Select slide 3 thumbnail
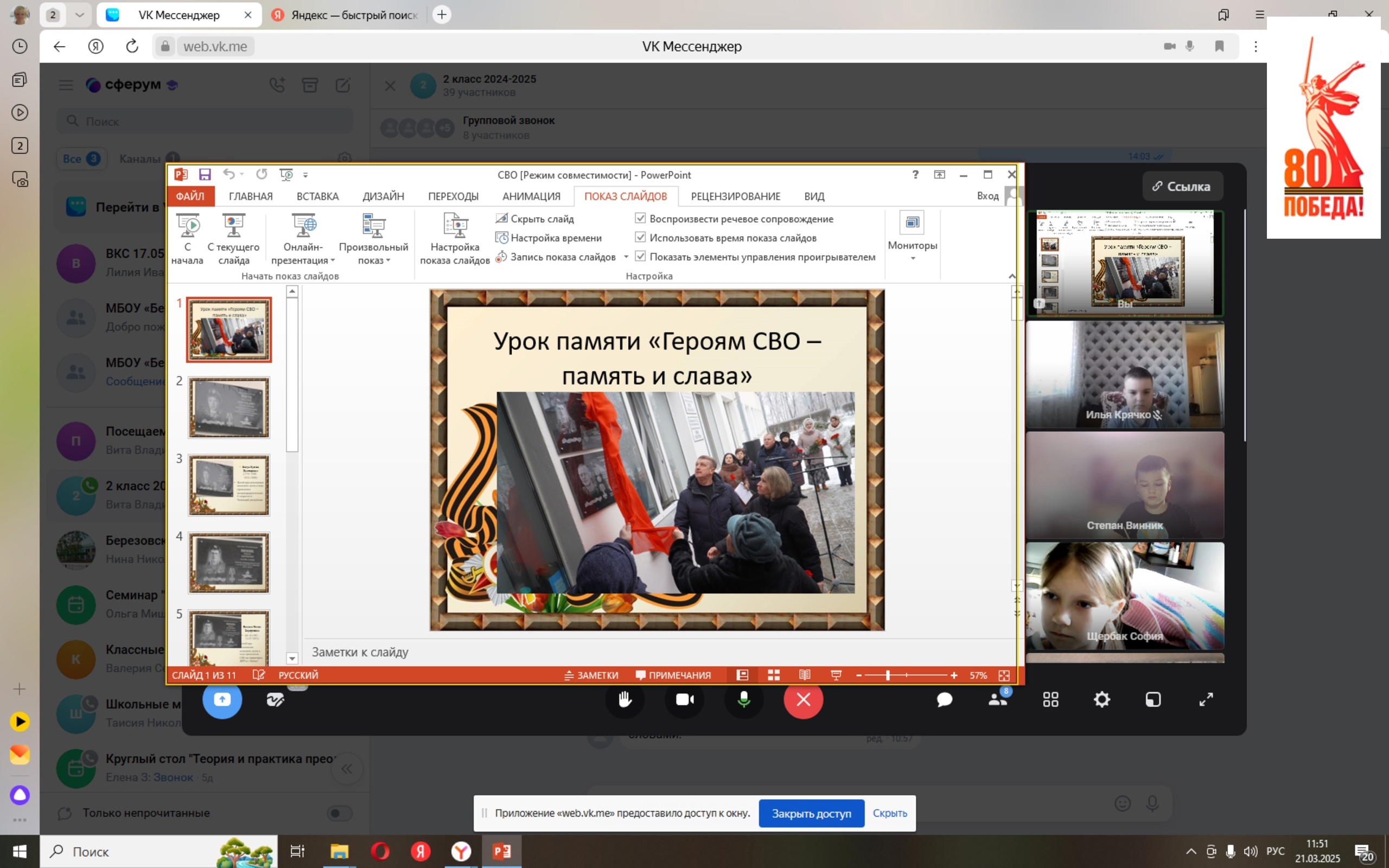Image resolution: width=1389 pixels, height=868 pixels. coord(228,485)
